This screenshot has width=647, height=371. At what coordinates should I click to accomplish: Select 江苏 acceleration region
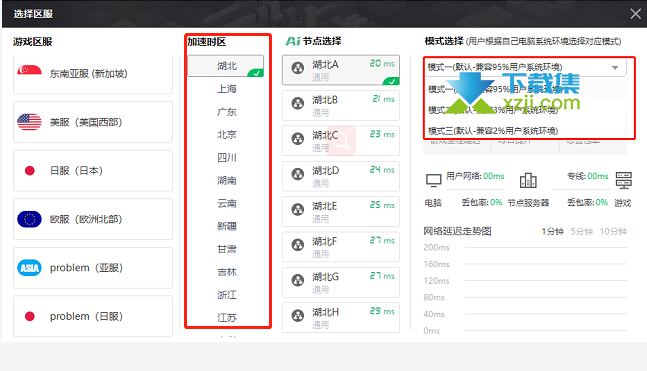[x=227, y=318]
